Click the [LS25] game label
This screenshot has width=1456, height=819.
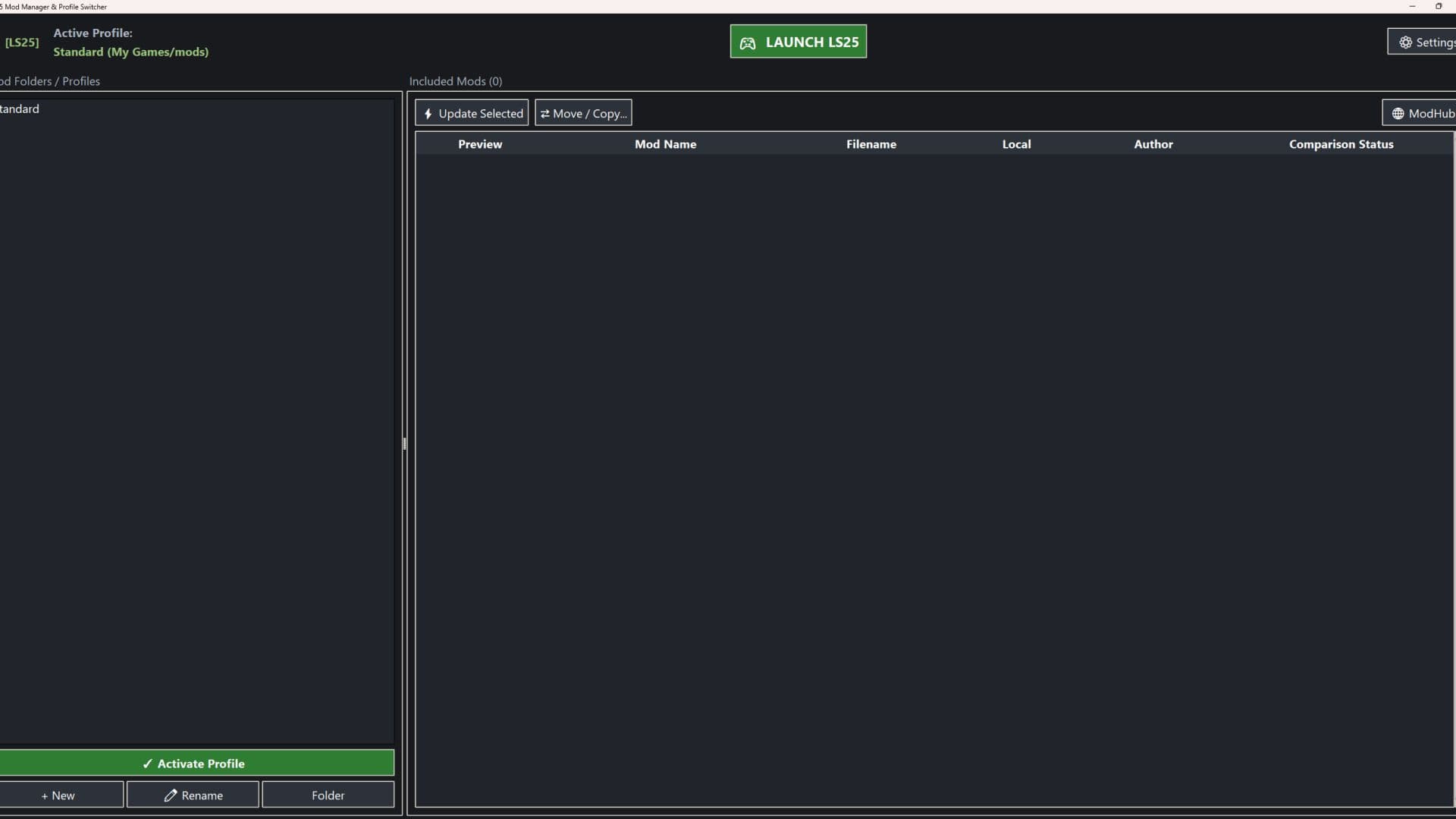tap(21, 42)
